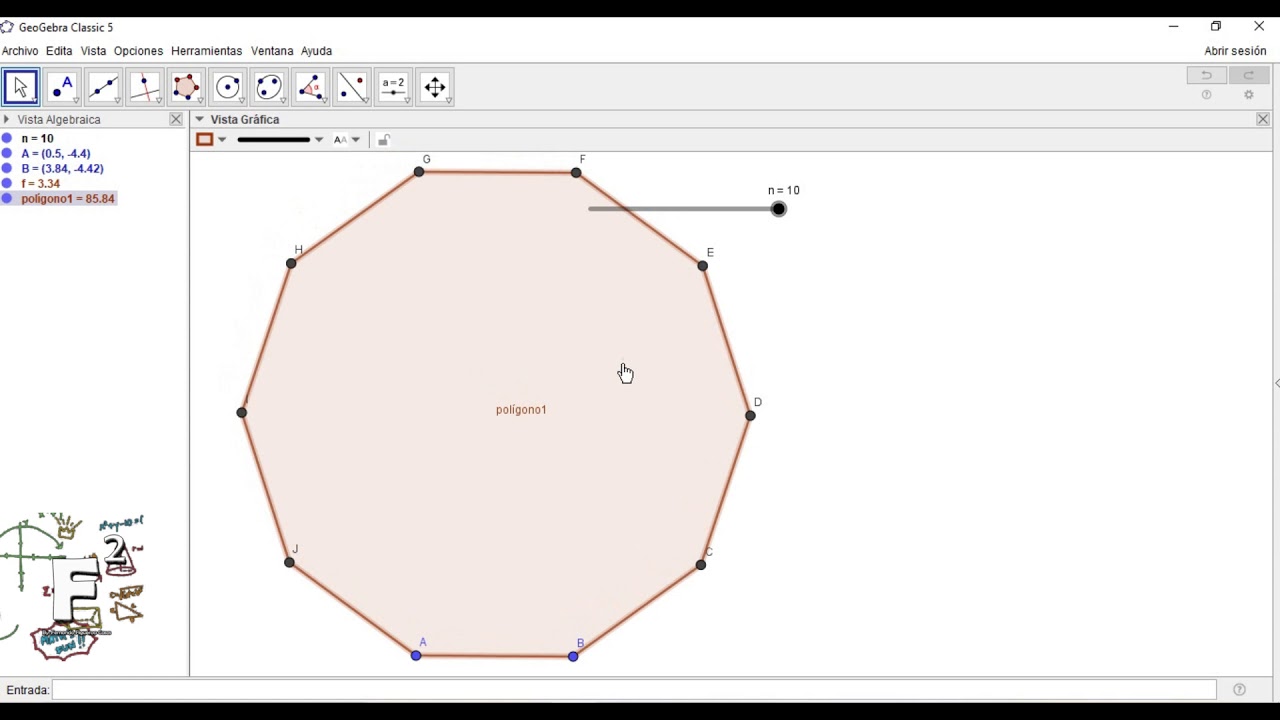This screenshot has width=1280, height=720.
Task: Click vertex J of the polygon
Action: (289, 563)
